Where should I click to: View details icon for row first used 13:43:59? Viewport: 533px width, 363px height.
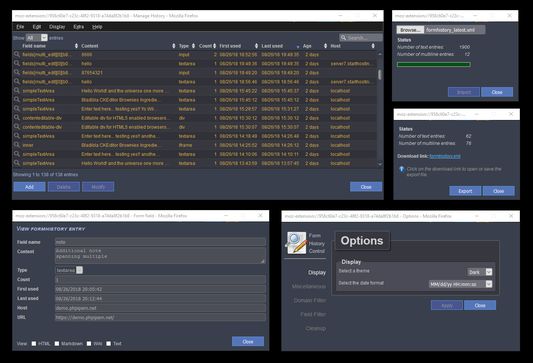coord(17,163)
